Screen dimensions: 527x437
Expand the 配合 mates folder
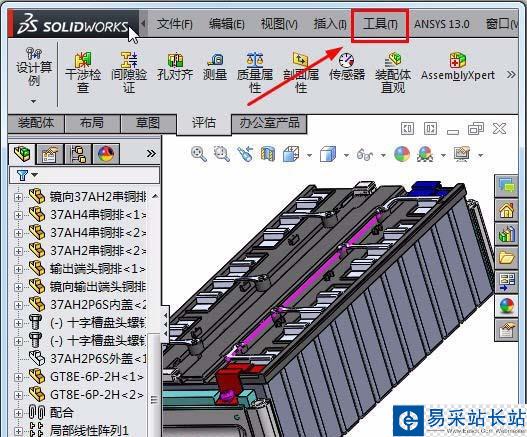click(18, 413)
